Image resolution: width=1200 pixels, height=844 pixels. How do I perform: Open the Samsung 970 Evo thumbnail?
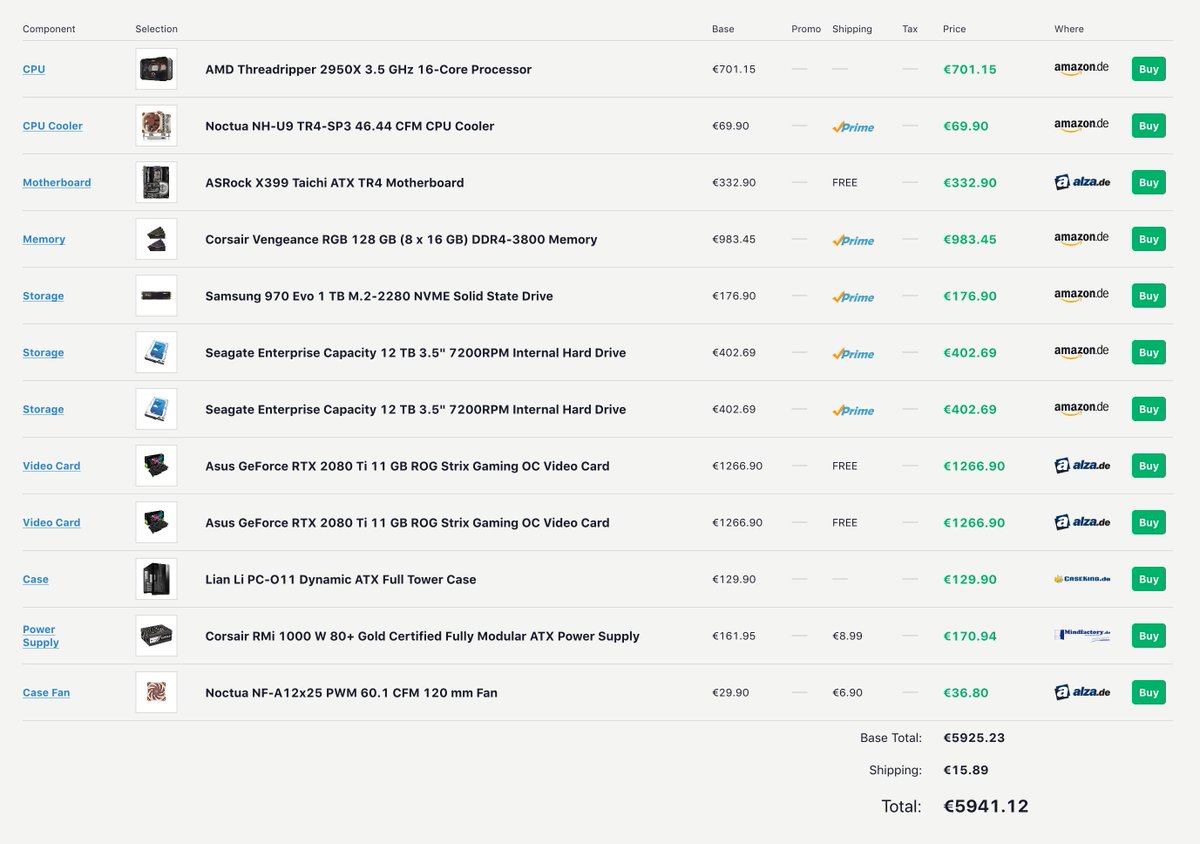156,296
